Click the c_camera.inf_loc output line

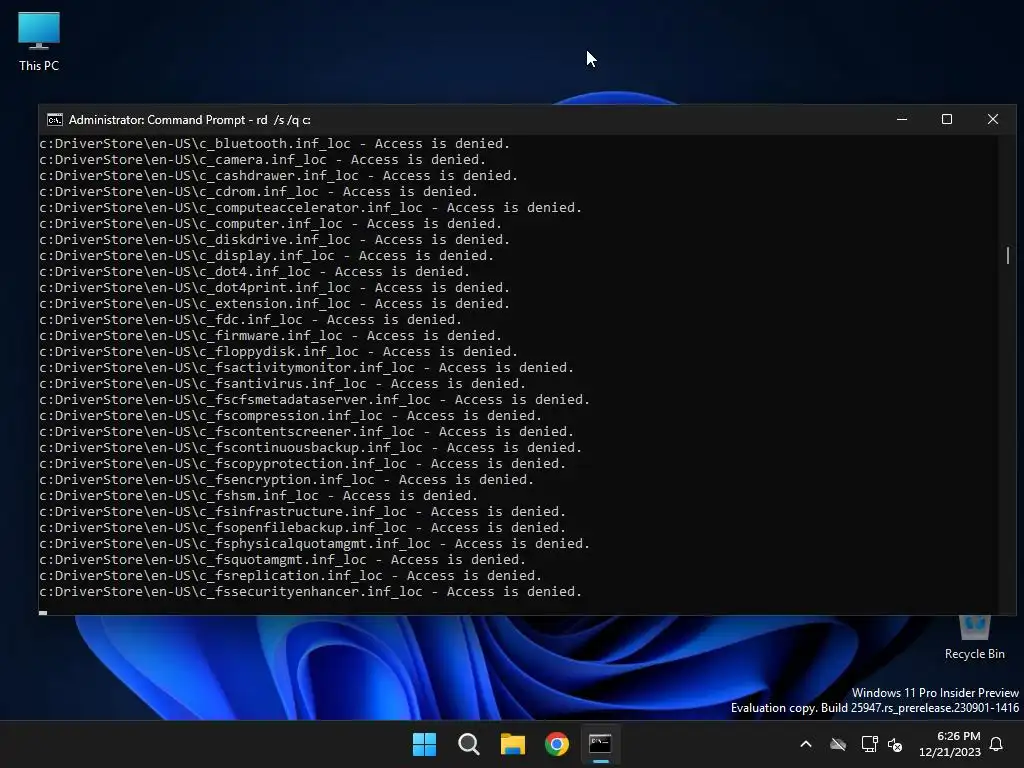click(263, 159)
